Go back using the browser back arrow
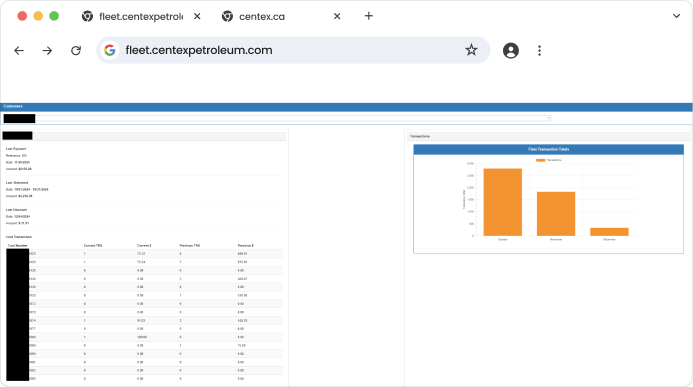Image resolution: width=693 pixels, height=387 pixels. coord(19,51)
